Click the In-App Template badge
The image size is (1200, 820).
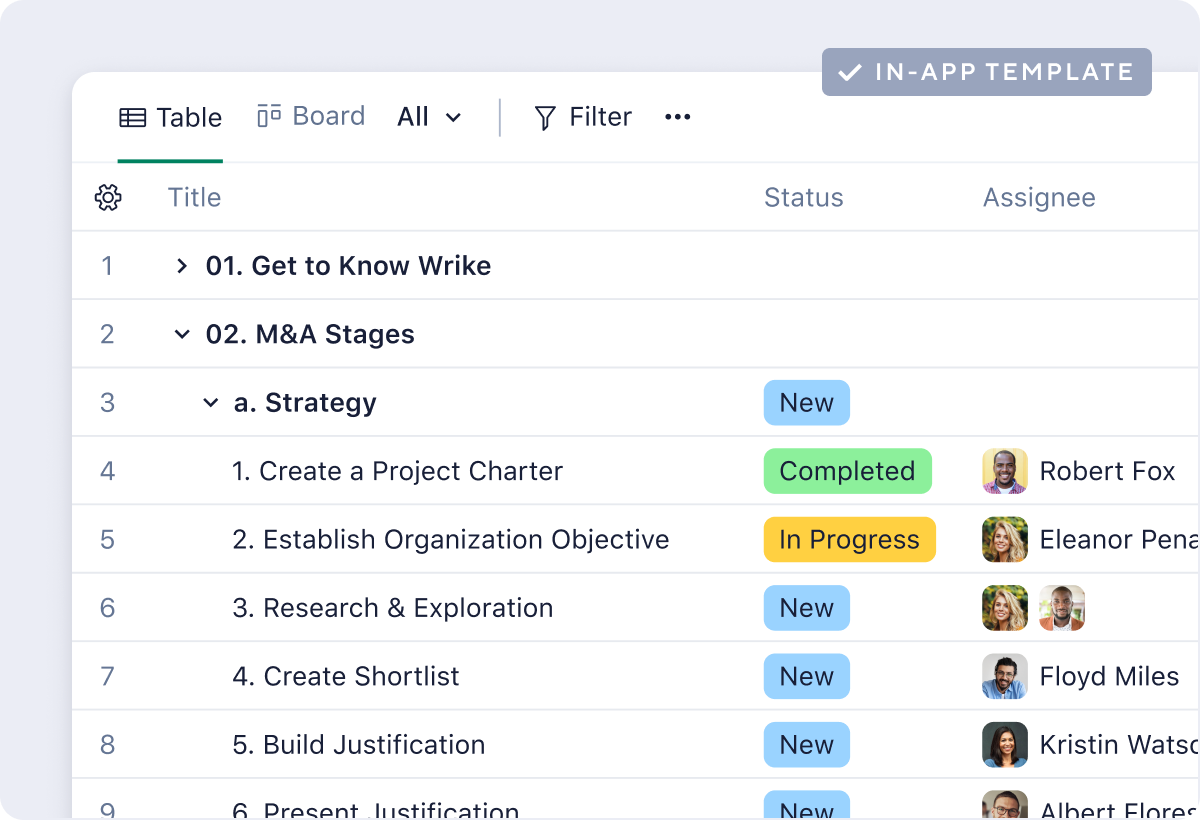pos(987,72)
